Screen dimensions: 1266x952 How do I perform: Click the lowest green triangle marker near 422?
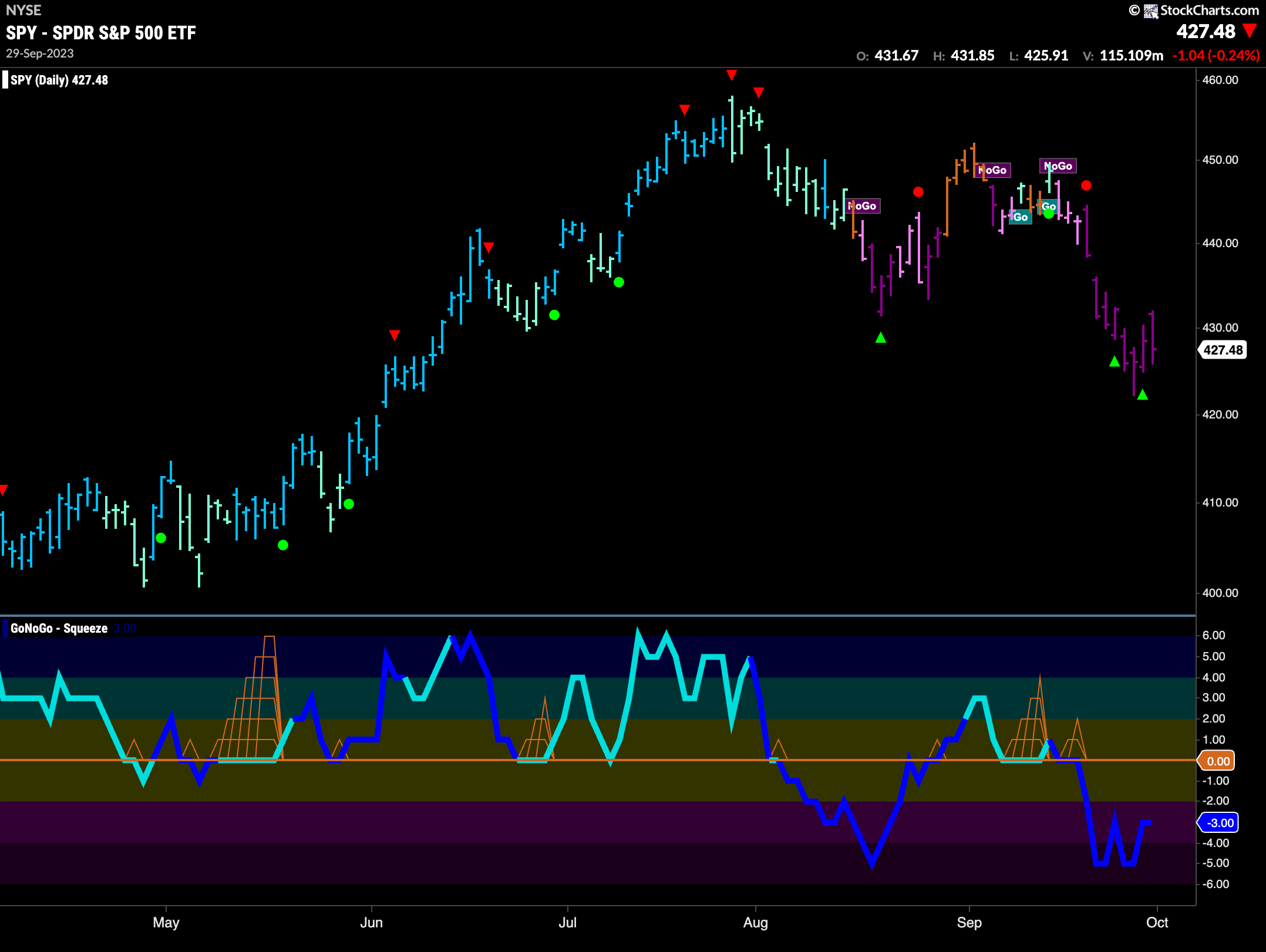(1142, 395)
